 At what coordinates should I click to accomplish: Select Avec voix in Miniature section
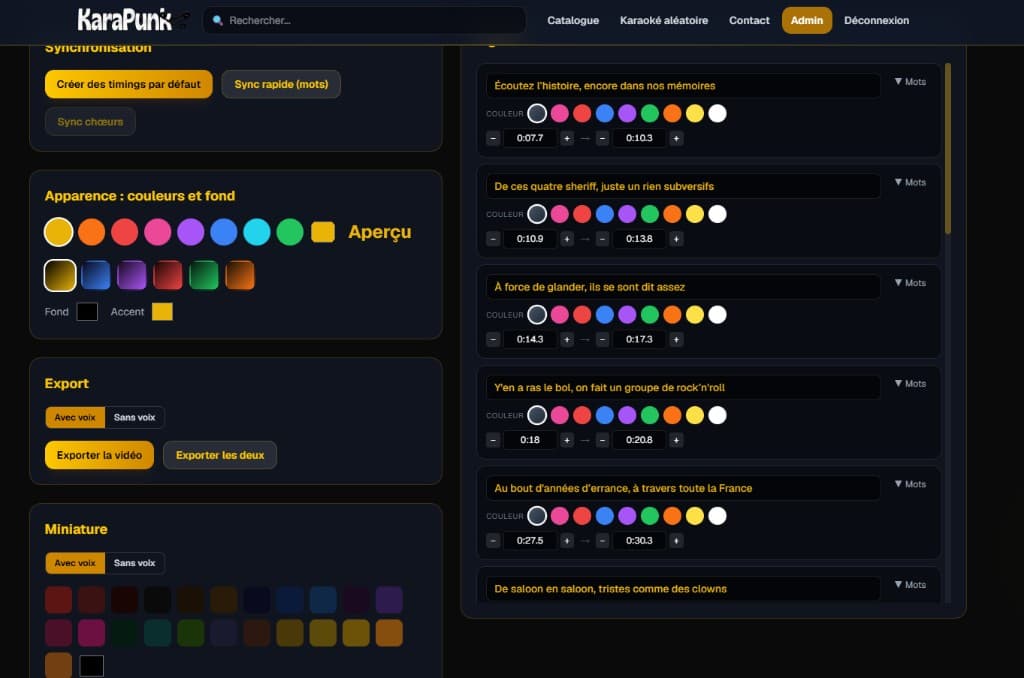75,563
